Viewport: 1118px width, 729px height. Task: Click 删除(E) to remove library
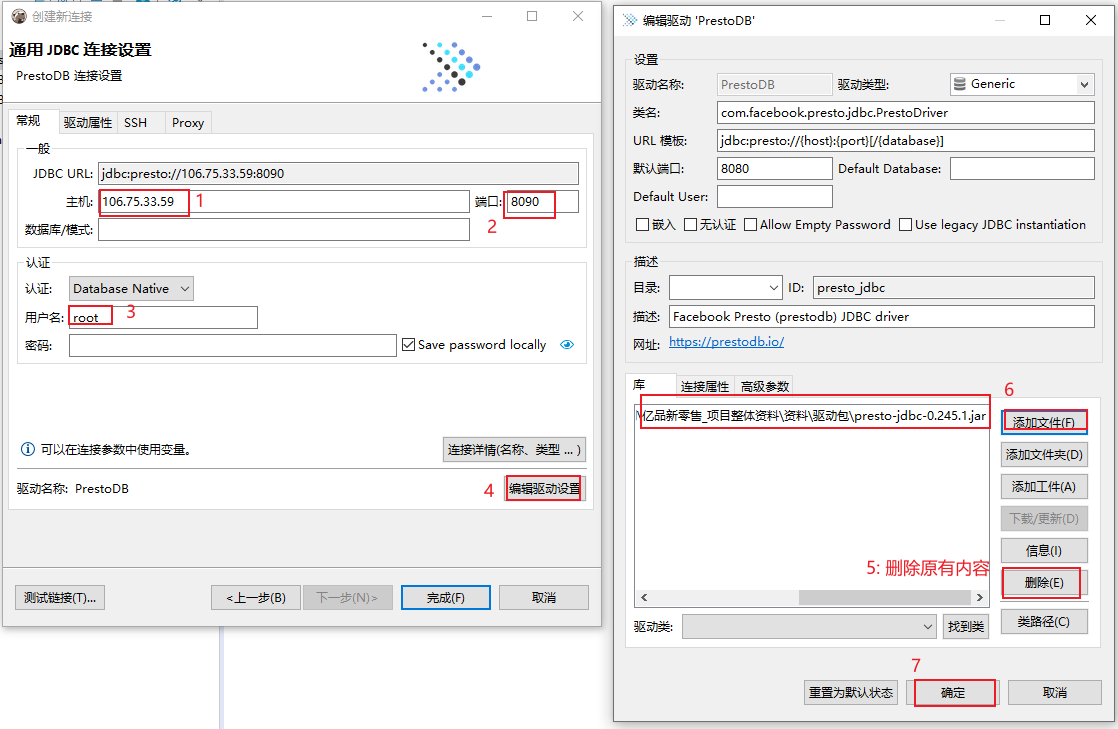point(1044,583)
